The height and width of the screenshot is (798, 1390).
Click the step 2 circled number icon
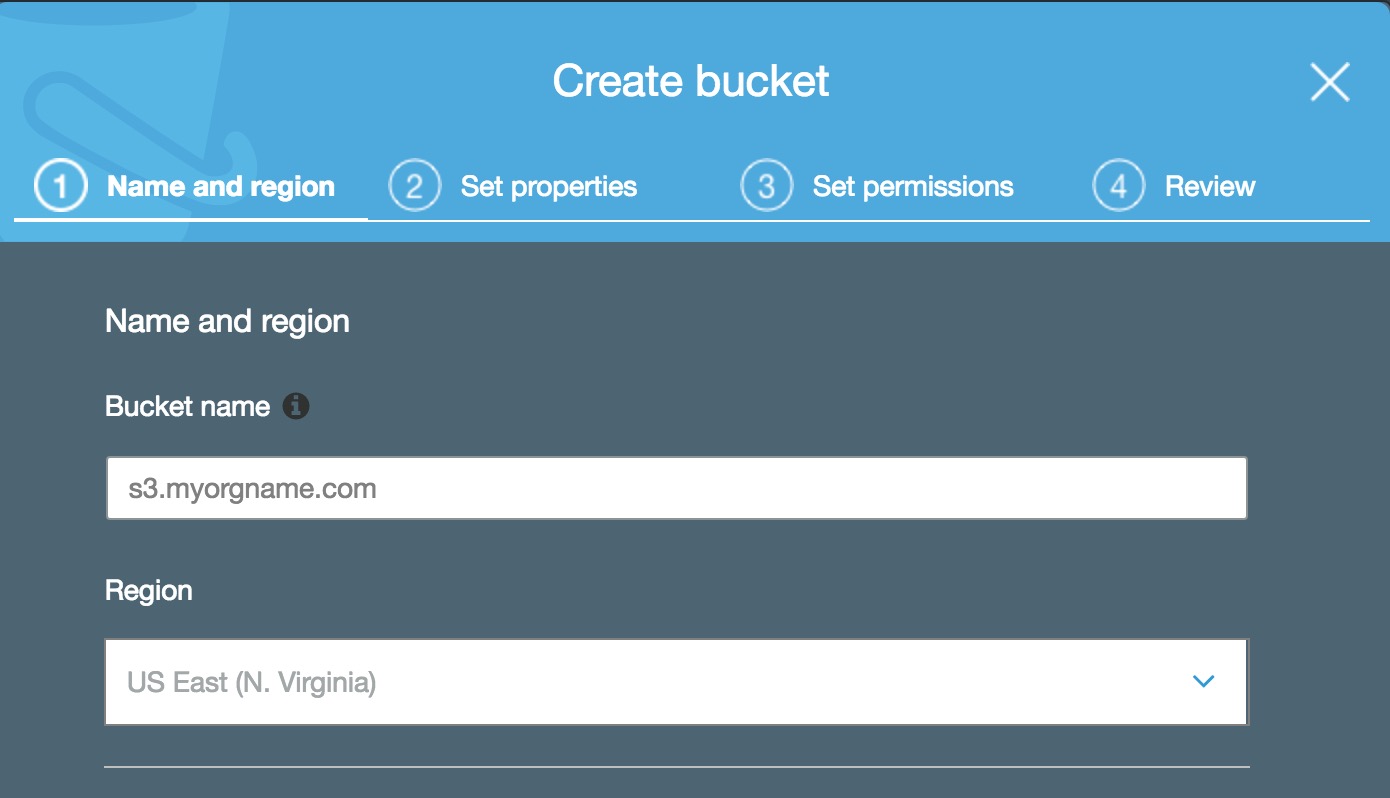(414, 187)
